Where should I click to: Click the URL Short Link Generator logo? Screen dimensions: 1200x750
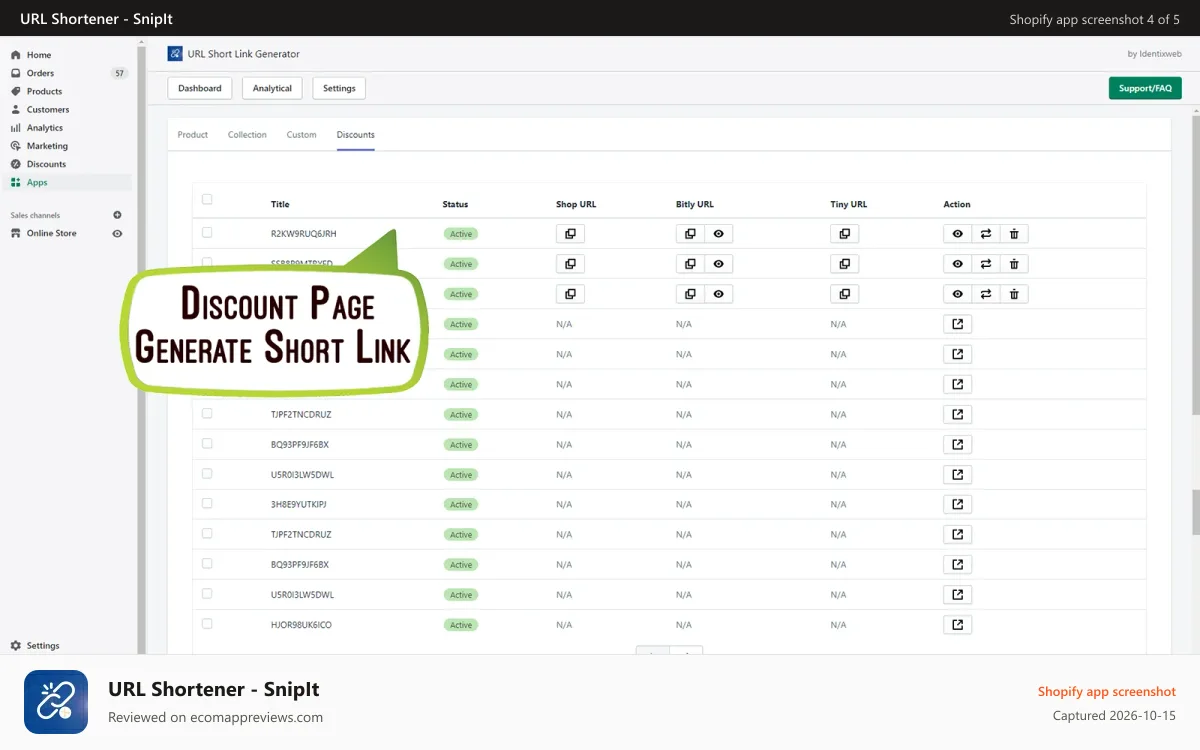(175, 54)
